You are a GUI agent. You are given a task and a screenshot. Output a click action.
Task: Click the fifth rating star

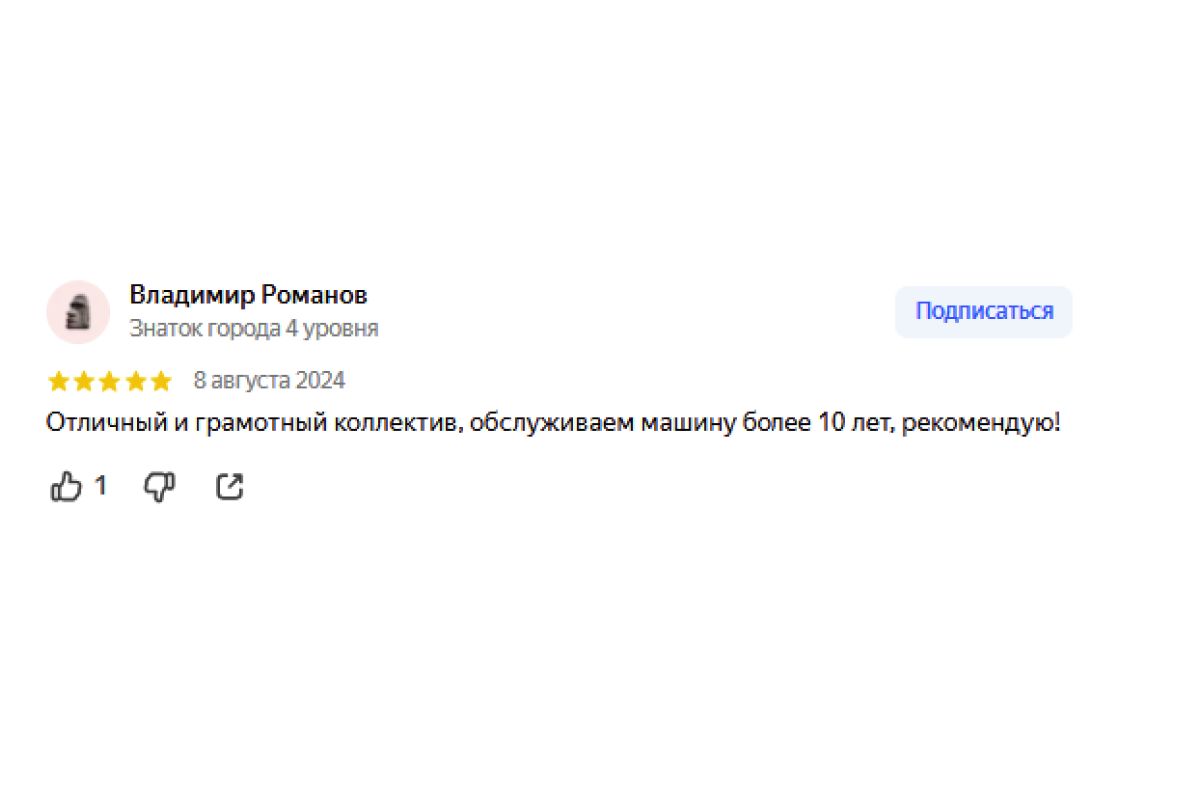click(x=161, y=381)
